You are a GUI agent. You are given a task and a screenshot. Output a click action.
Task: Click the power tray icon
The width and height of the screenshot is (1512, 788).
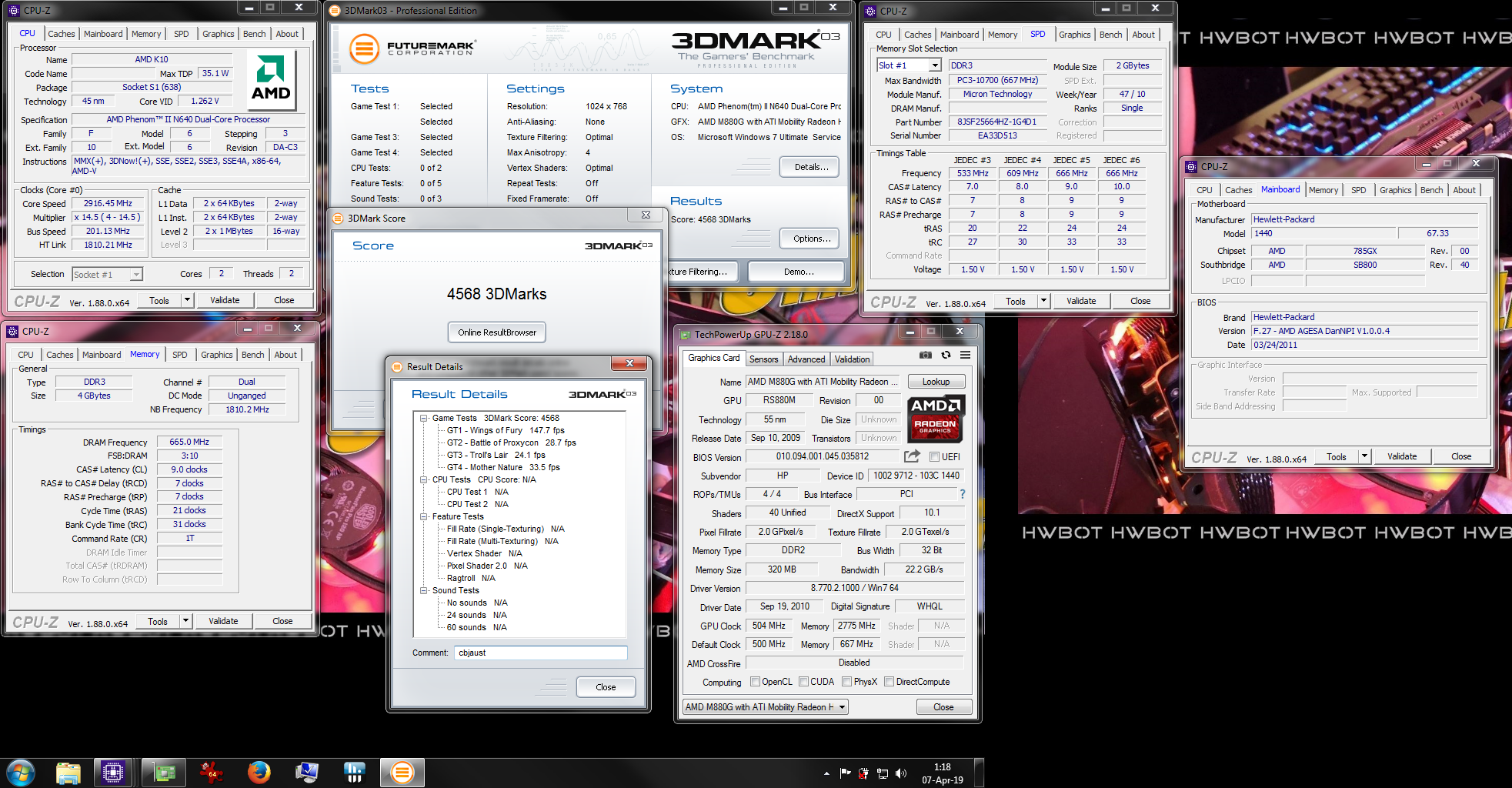pyautogui.click(x=863, y=773)
